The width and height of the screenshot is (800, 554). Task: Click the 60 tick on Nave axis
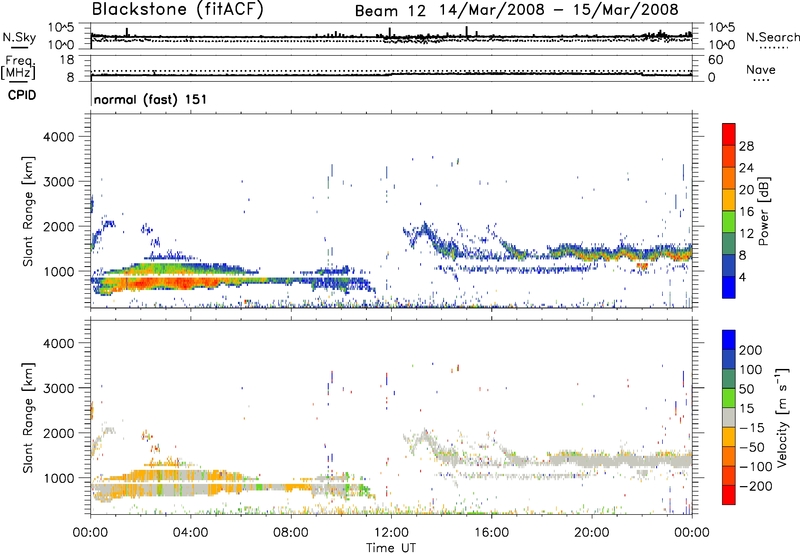(715, 60)
